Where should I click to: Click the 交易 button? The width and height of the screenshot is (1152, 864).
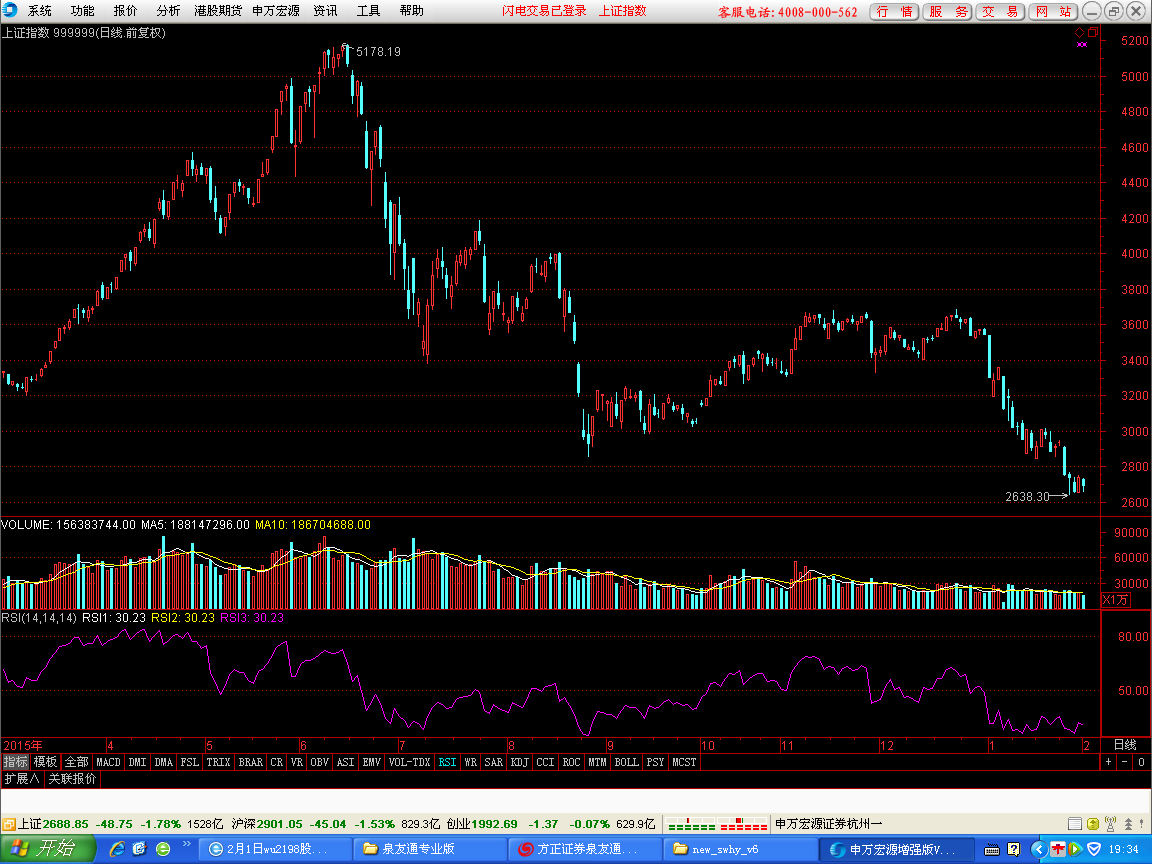[x=1000, y=11]
